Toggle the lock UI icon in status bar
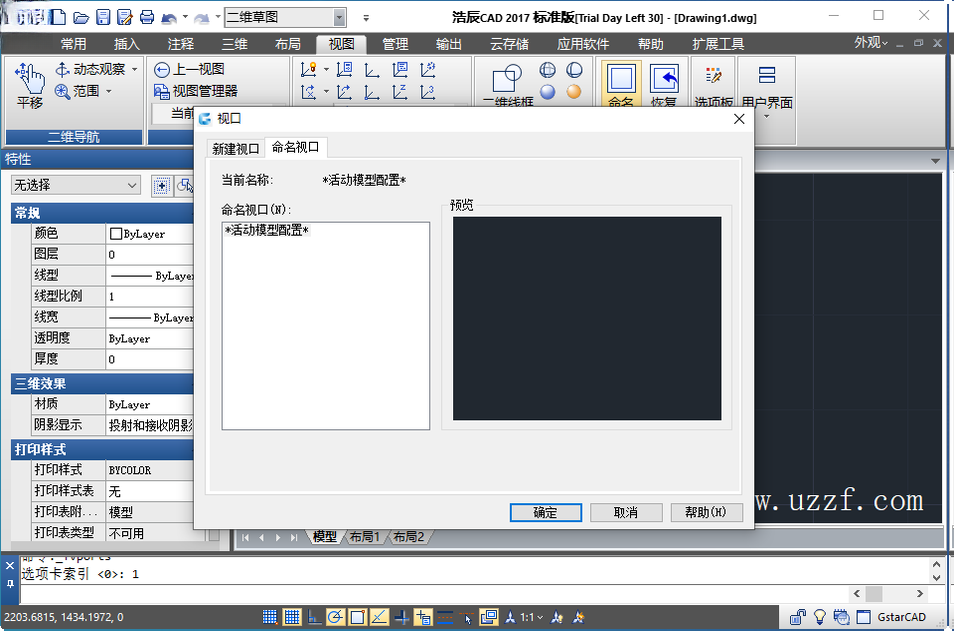This screenshot has width=954, height=631. pos(798,617)
